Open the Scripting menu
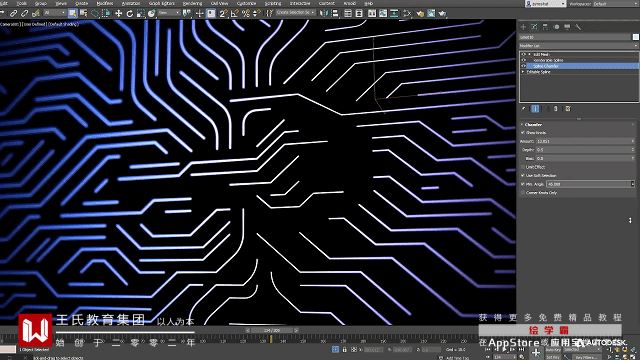The image size is (640, 360). (x=273, y=3)
